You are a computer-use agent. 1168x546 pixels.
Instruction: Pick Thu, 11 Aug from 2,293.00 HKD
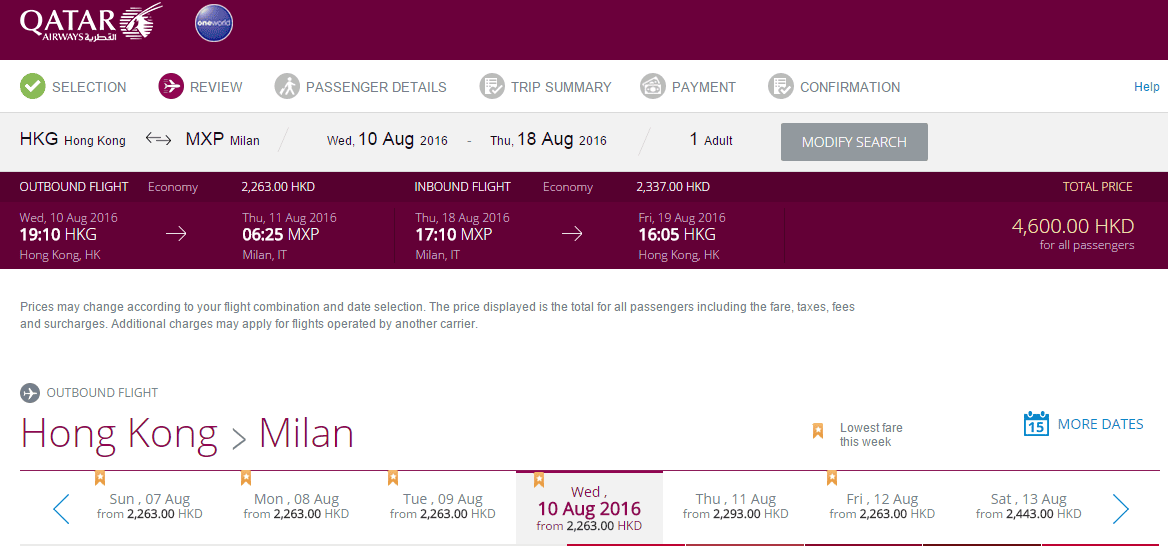(x=735, y=506)
